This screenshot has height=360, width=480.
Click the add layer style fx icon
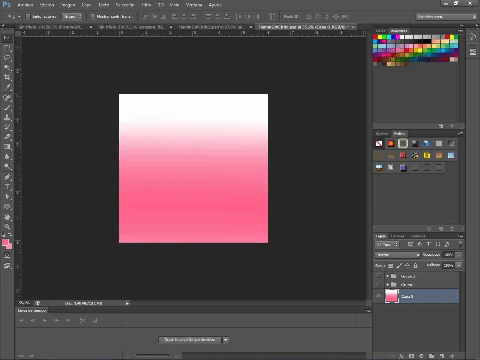click(x=401, y=356)
